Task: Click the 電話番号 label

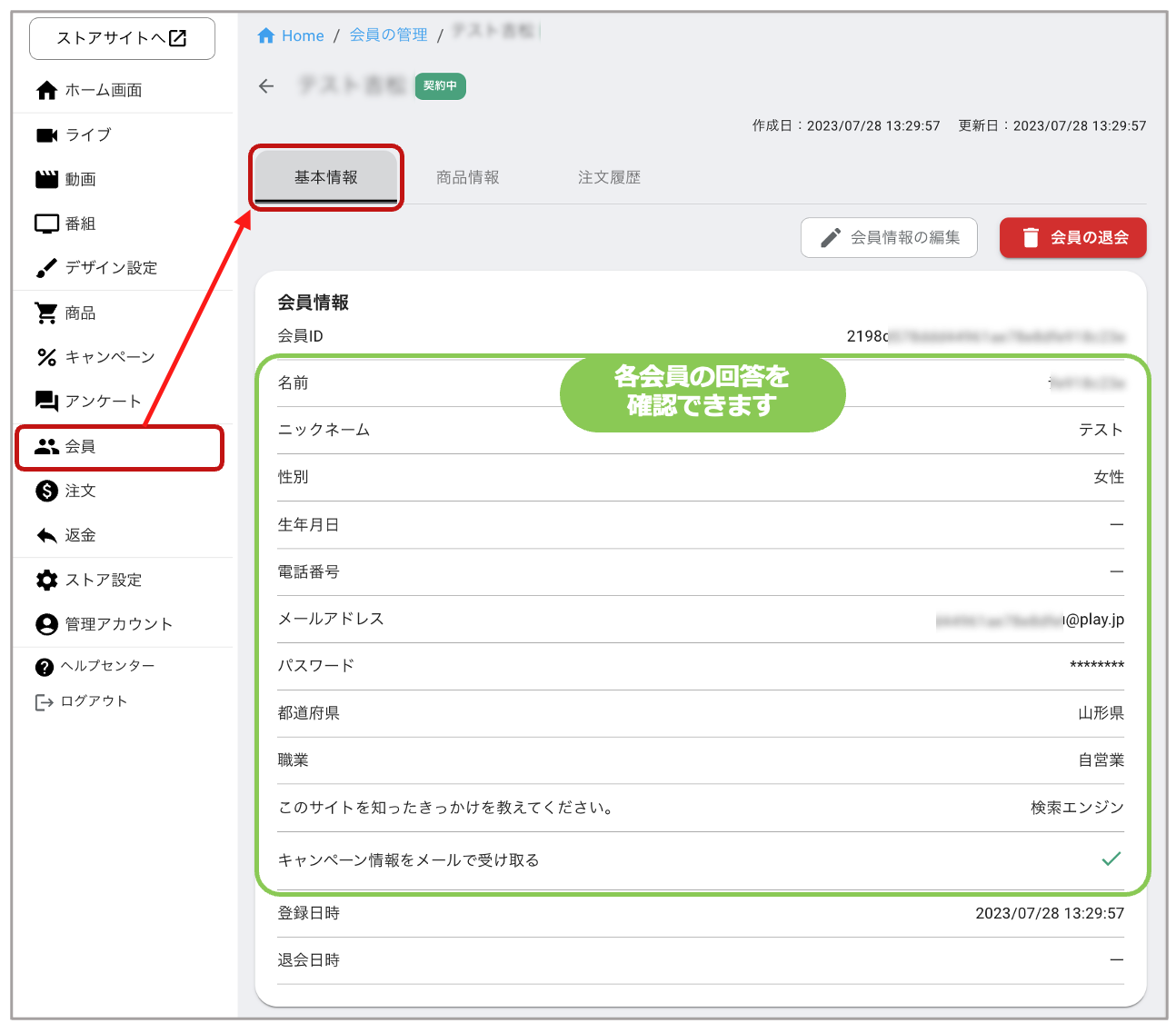Action: (309, 571)
